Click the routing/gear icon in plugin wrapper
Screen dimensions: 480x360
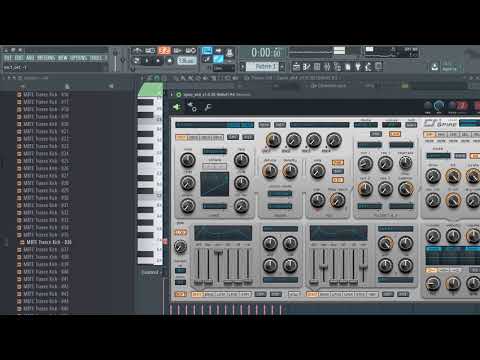click(192, 107)
